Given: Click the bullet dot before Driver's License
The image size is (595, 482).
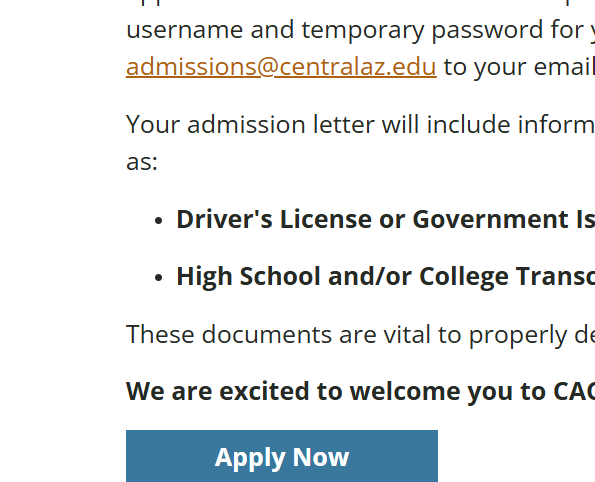Looking at the screenshot, I should click(159, 221).
